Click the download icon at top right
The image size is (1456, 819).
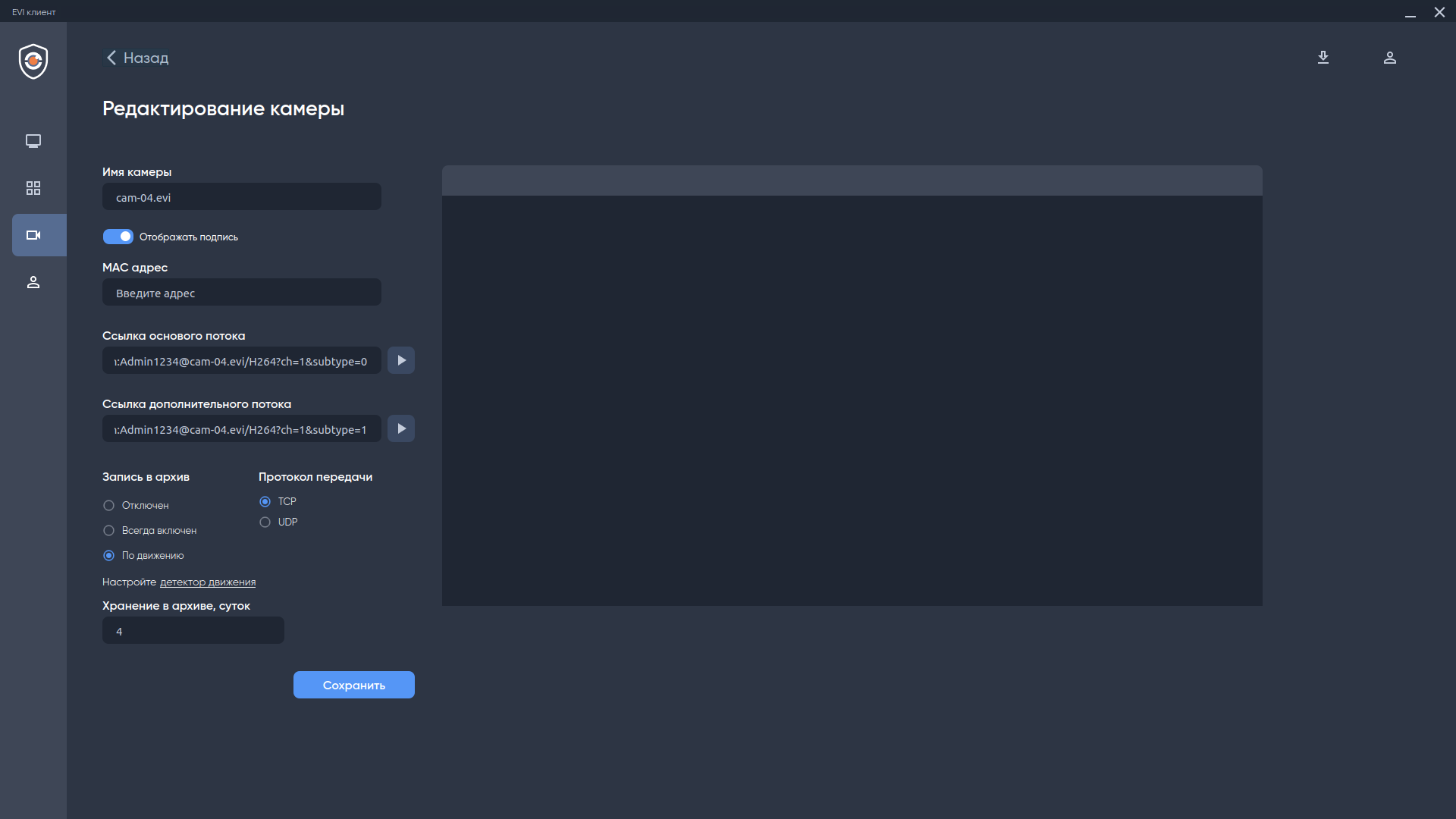[1323, 58]
